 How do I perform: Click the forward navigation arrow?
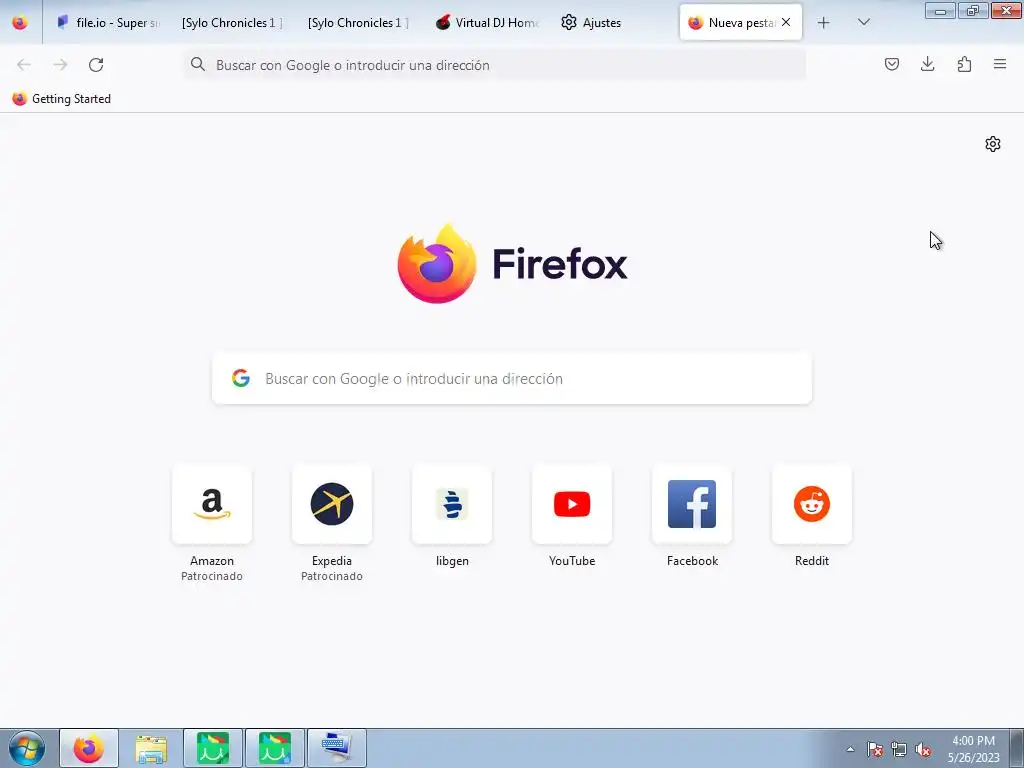point(60,65)
